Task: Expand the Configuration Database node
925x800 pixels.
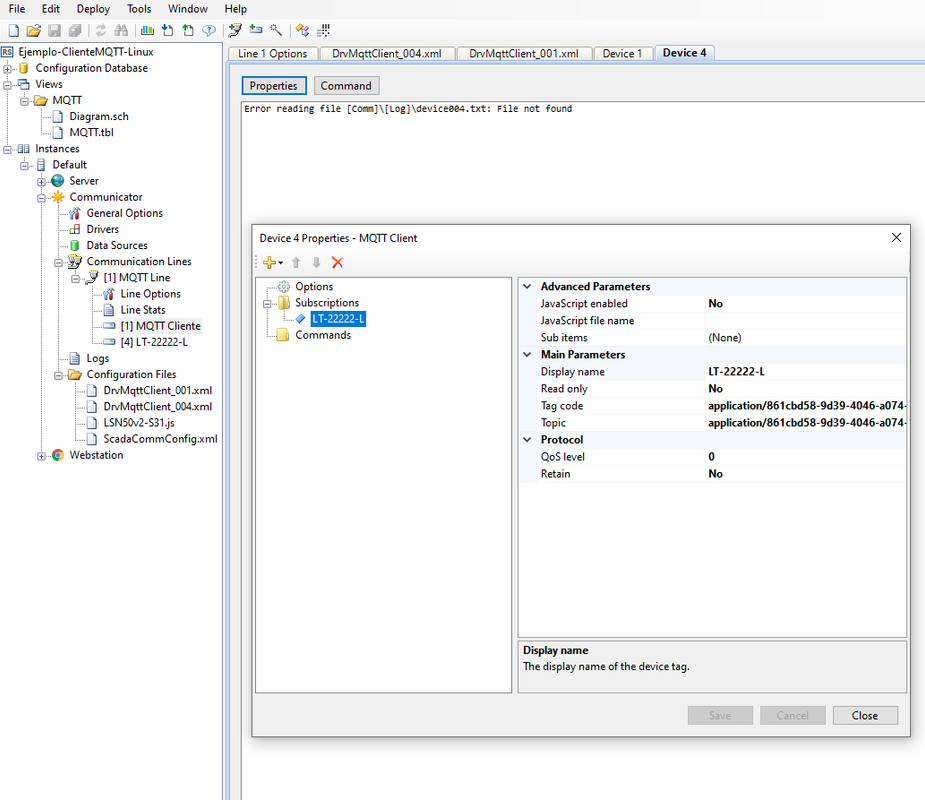Action: [x=8, y=68]
